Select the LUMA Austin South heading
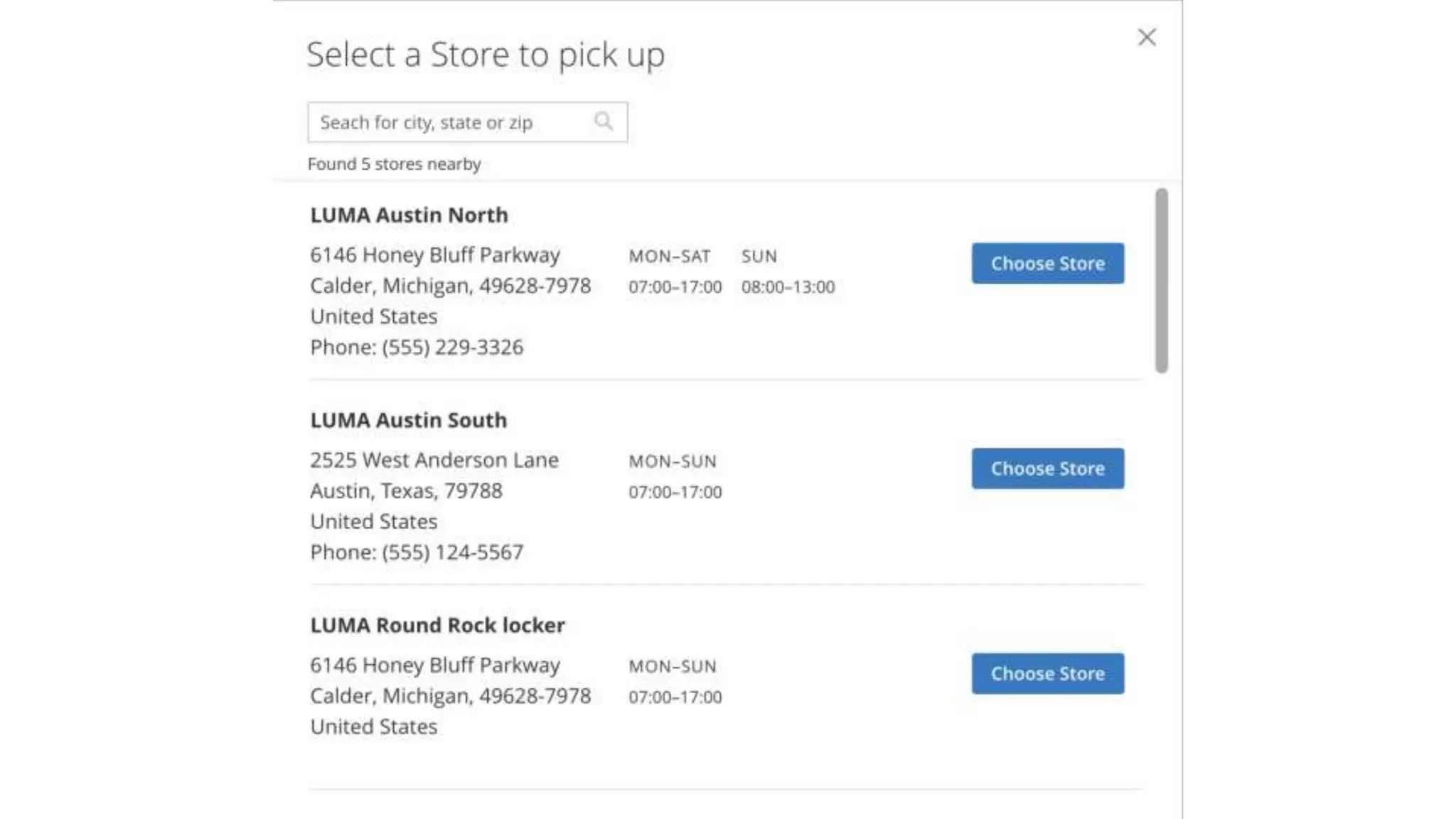 408,420
